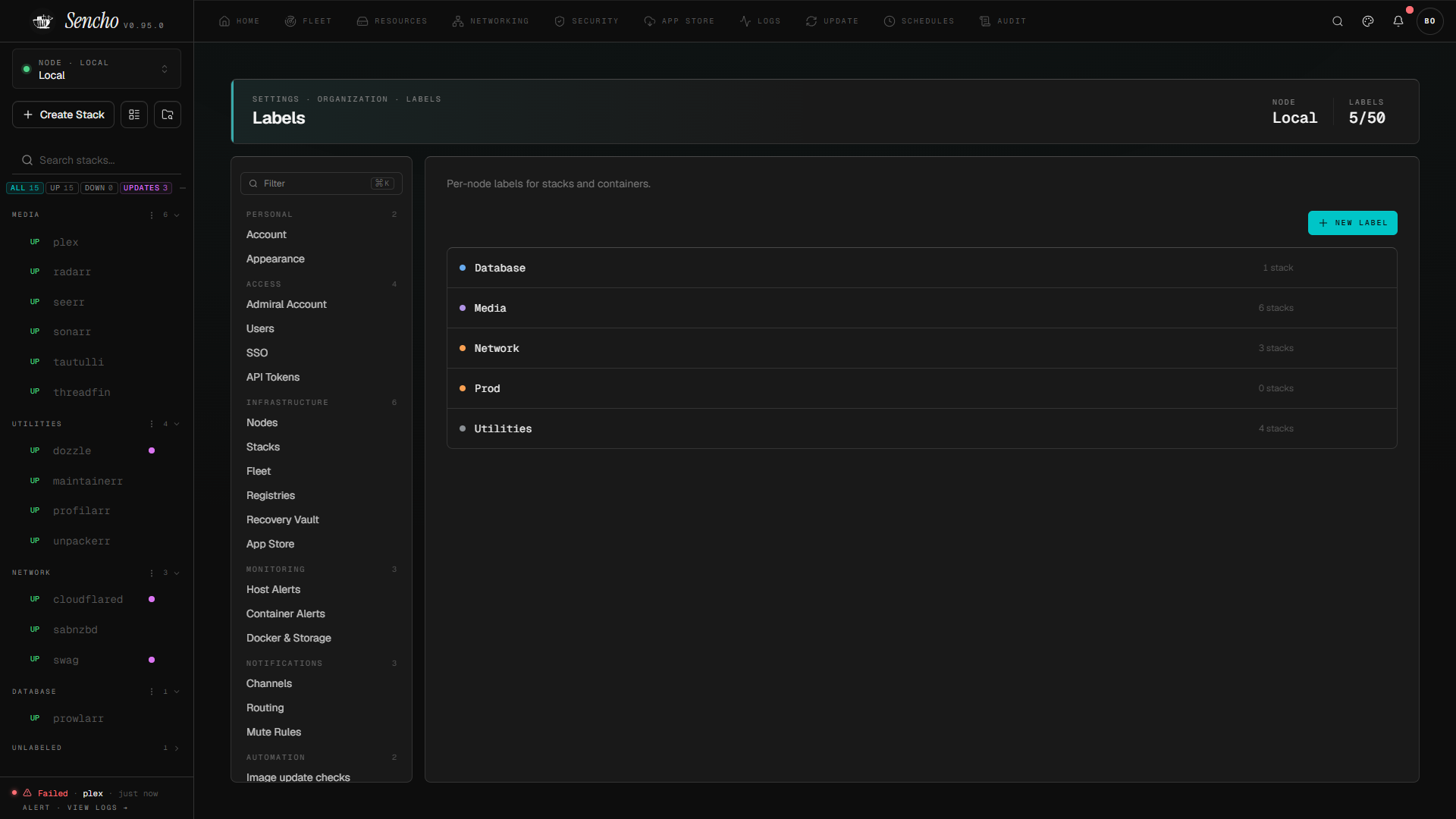Open the BO user avatar menu
Screen dimensions: 1456x819
[x=1430, y=21]
